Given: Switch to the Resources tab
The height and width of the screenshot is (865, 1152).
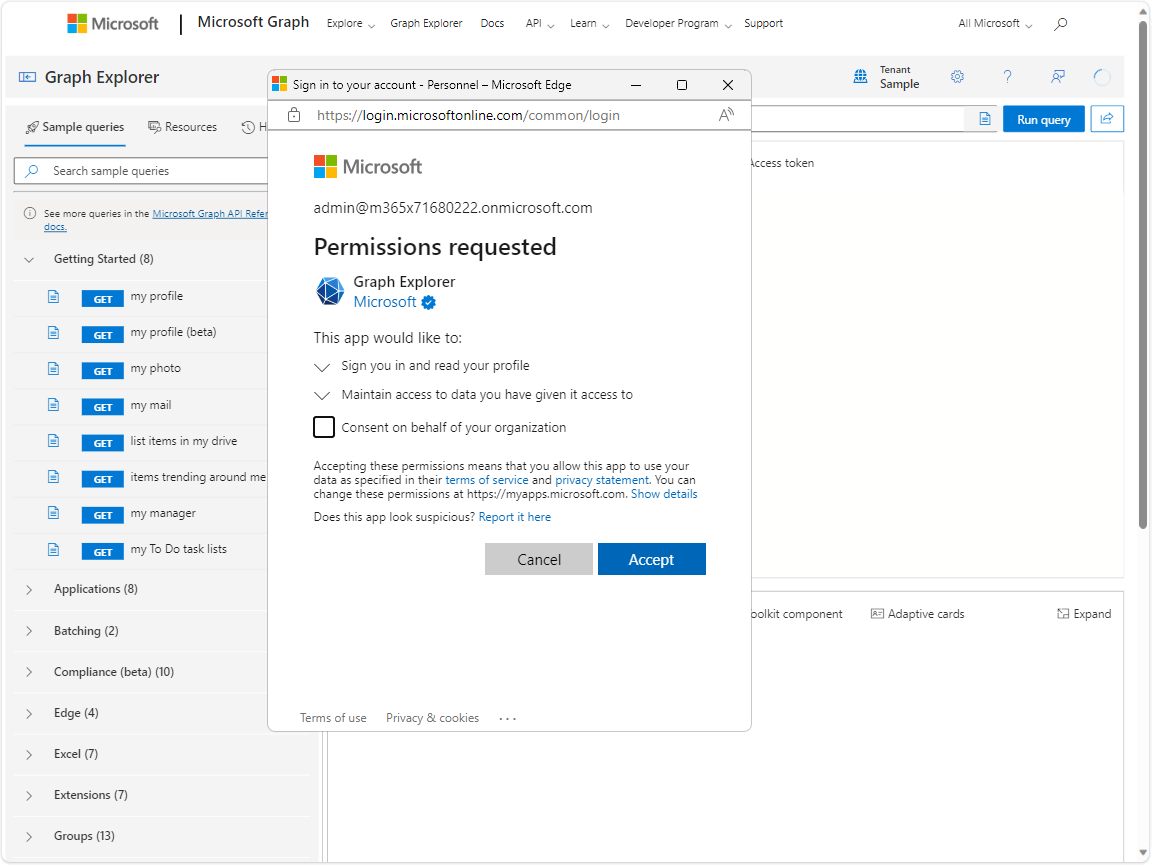Looking at the screenshot, I should coord(182,127).
